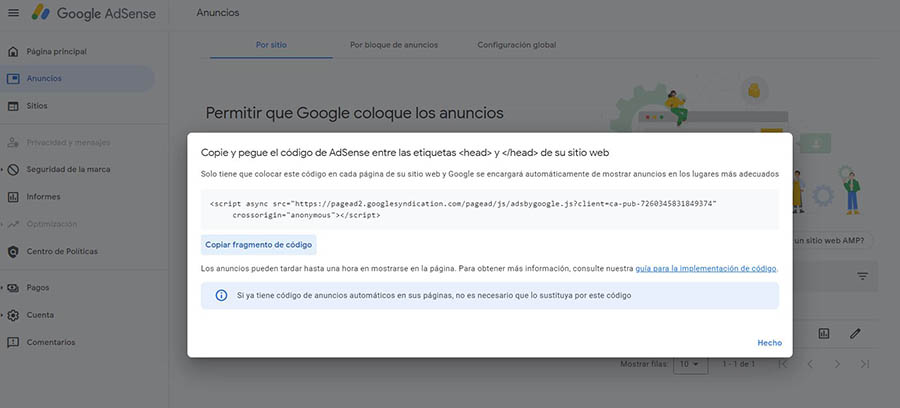Click the filter icon in table header
This screenshot has width=900, height=408.
click(x=861, y=276)
